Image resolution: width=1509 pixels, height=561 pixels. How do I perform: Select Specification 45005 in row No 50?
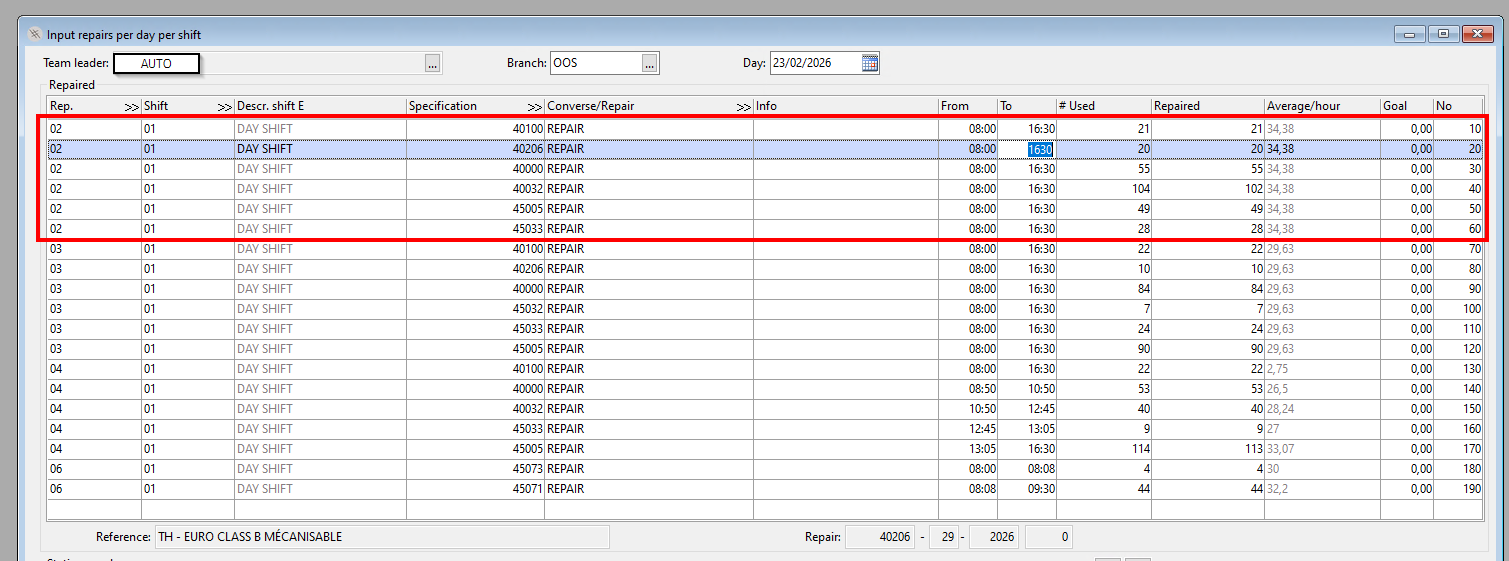tap(475, 209)
